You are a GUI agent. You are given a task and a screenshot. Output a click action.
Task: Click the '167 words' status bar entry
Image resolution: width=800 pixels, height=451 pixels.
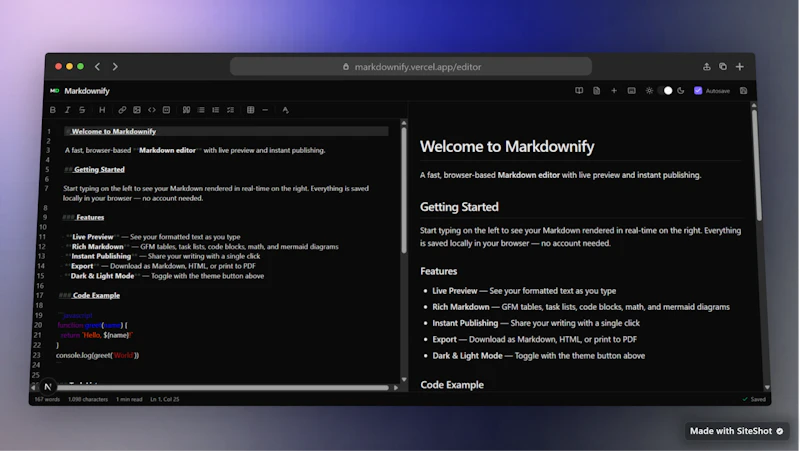click(x=47, y=399)
